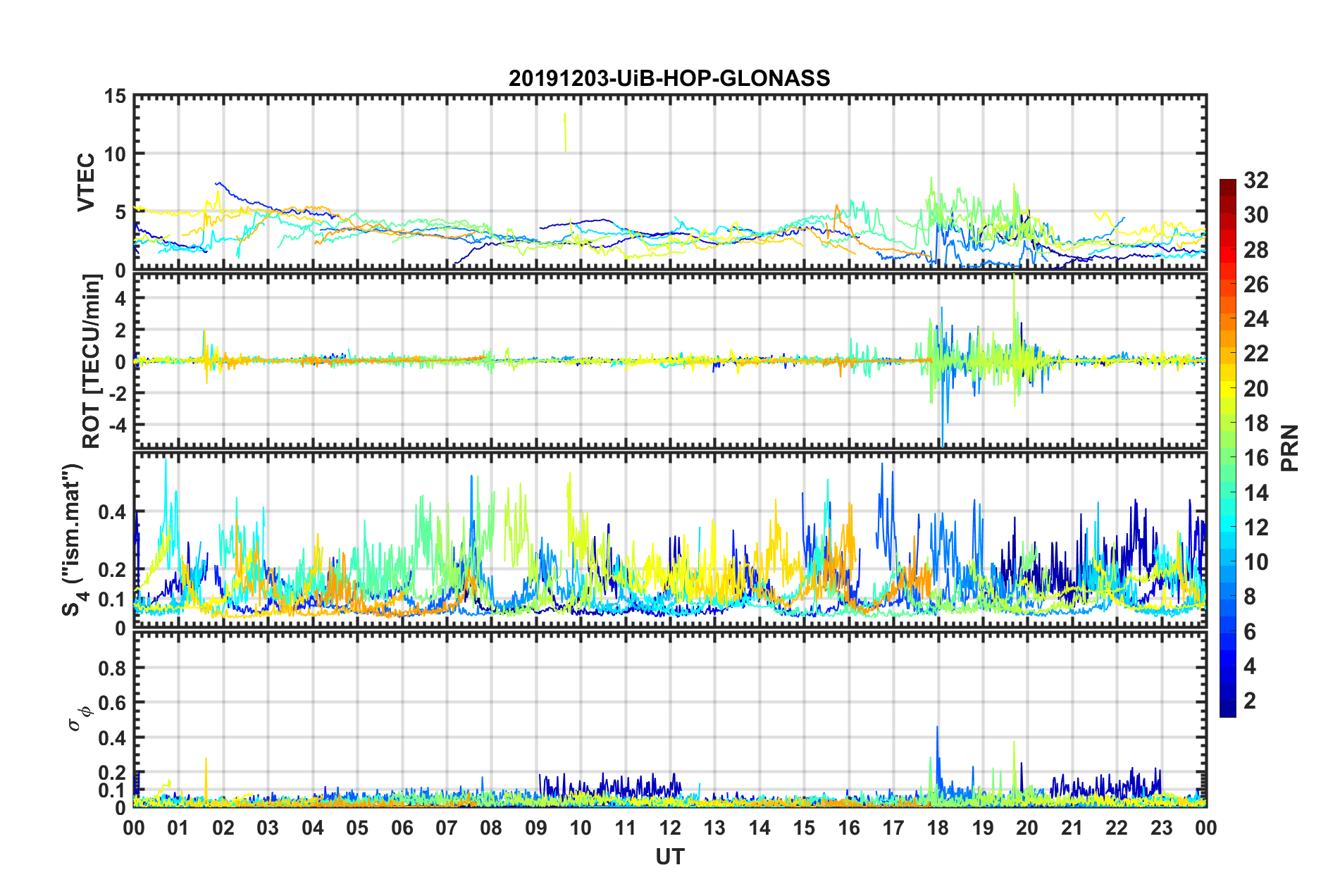Image resolution: width=1340 pixels, height=896 pixels.
Task: Click the sigma phi axis tick label 0.6
Action: [112, 703]
